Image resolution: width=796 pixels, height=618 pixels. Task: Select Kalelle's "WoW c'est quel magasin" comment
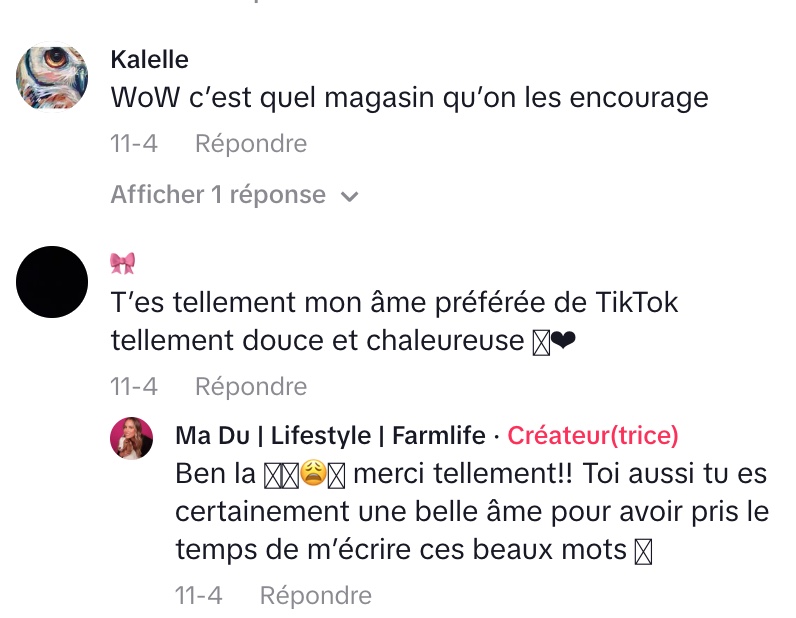(x=409, y=98)
